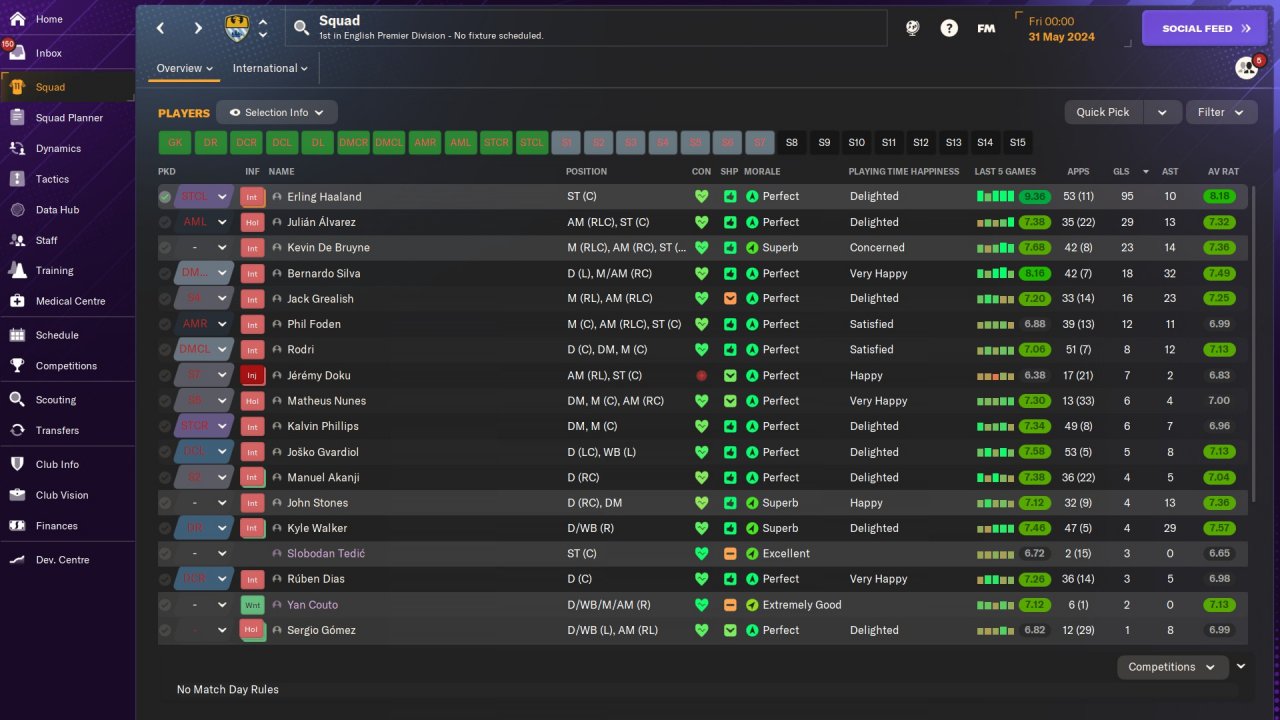This screenshot has height=720, width=1280.
Task: Tick the selection checkbox for Jack Grealish
Action: point(165,299)
